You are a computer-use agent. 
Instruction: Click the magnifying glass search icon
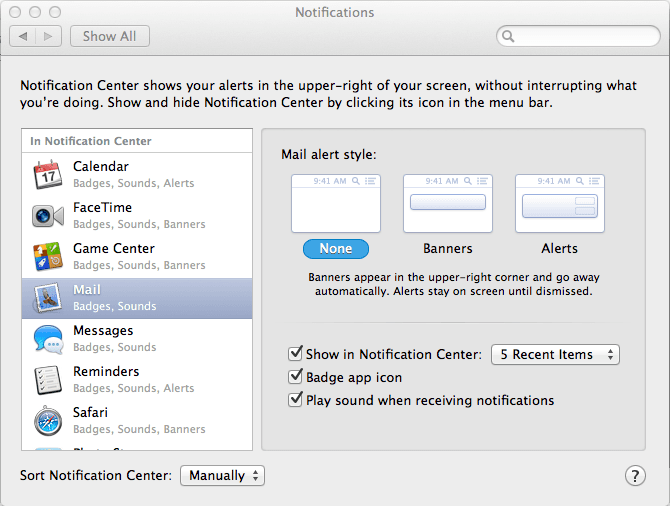(508, 36)
